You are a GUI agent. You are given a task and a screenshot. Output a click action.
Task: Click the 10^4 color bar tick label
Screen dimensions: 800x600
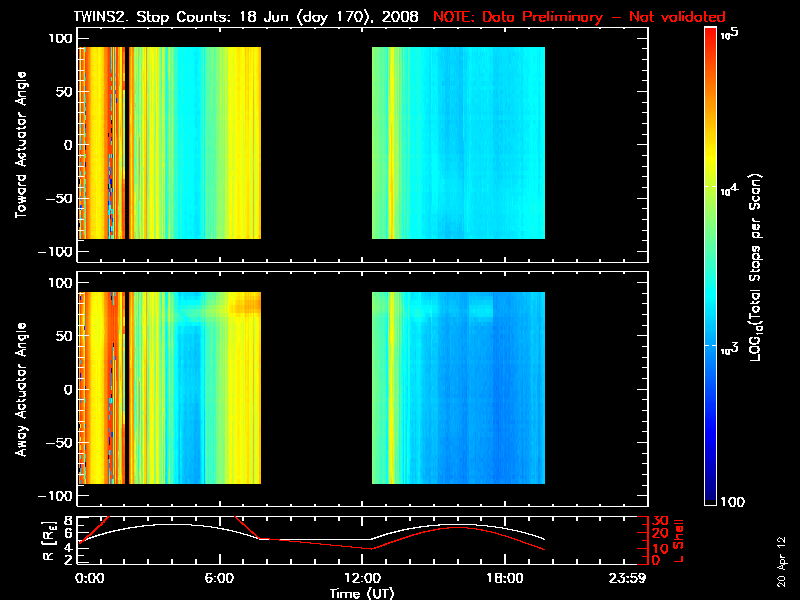tap(729, 187)
